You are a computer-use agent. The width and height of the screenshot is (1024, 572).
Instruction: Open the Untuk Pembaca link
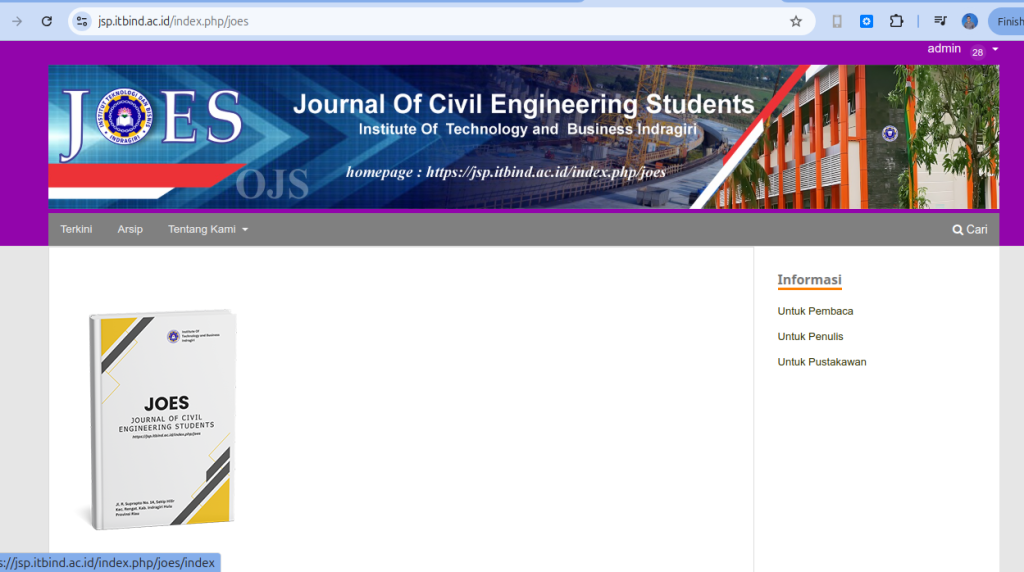click(815, 311)
